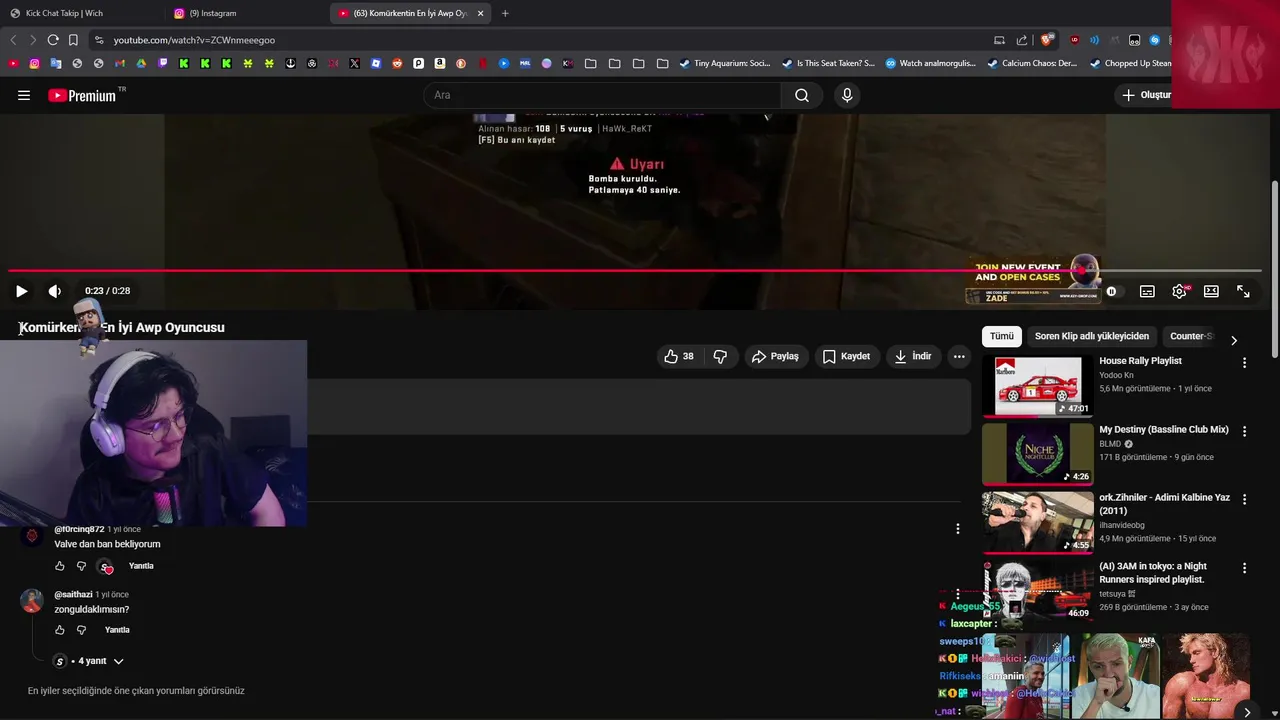Dislike the comment zonguldaklımısın?
The width and height of the screenshot is (1280, 720).
(x=81, y=630)
